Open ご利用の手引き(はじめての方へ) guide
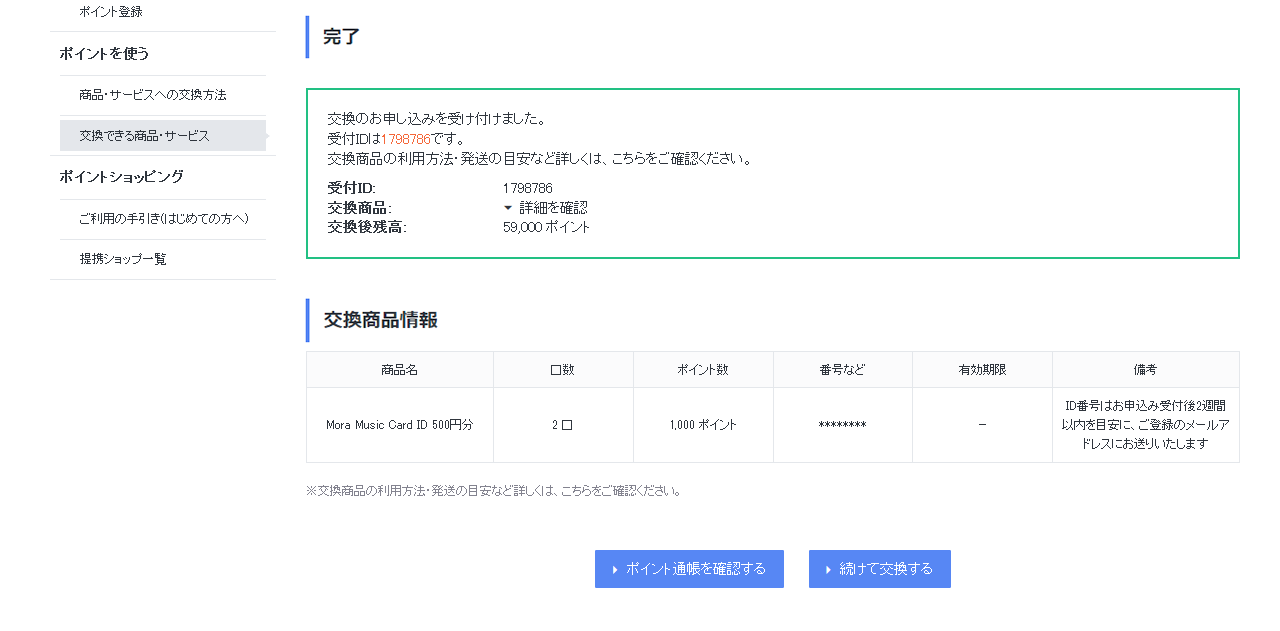This screenshot has height=631, width=1280. click(x=164, y=219)
